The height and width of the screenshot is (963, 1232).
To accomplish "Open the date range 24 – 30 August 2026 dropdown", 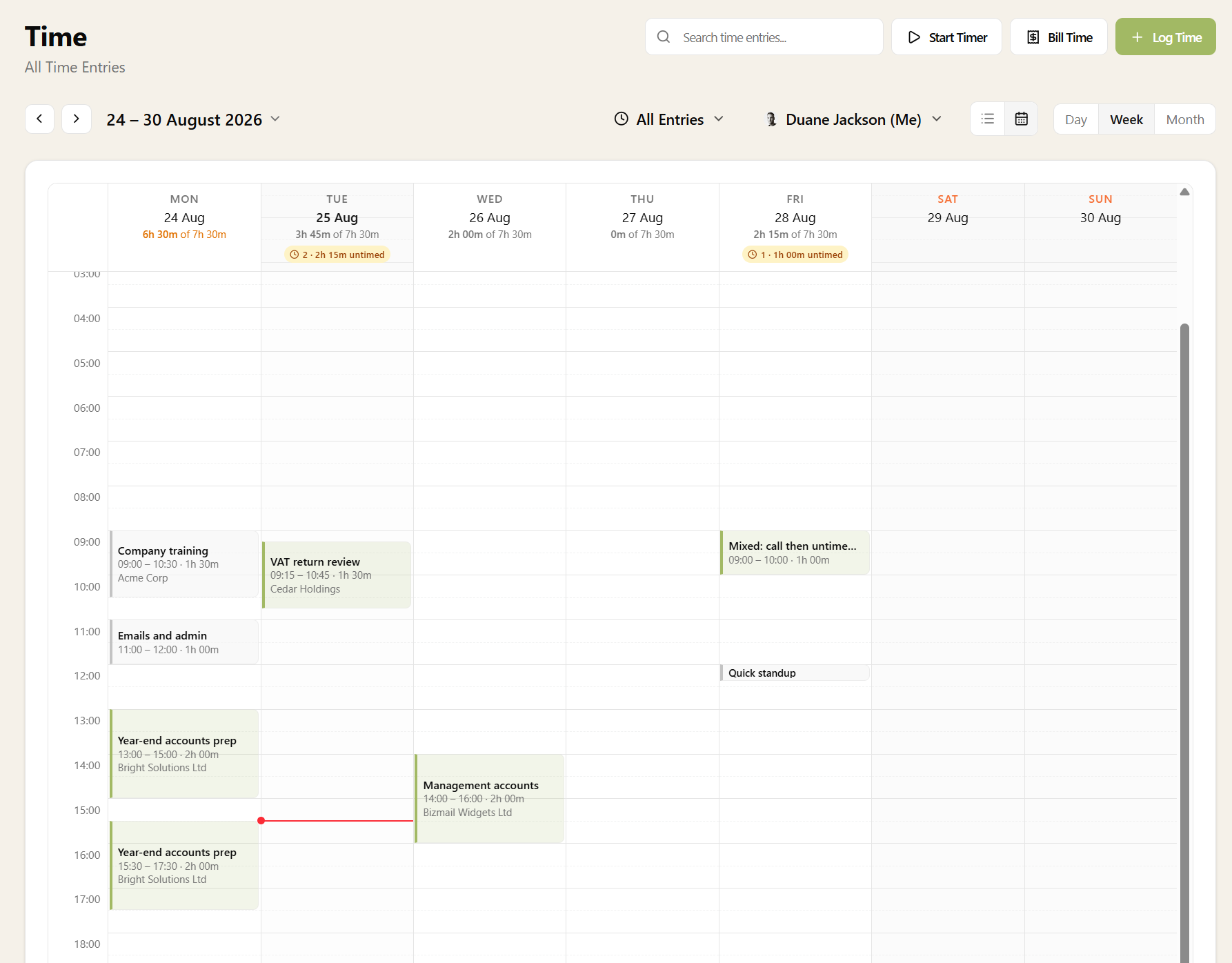I will pos(193,119).
